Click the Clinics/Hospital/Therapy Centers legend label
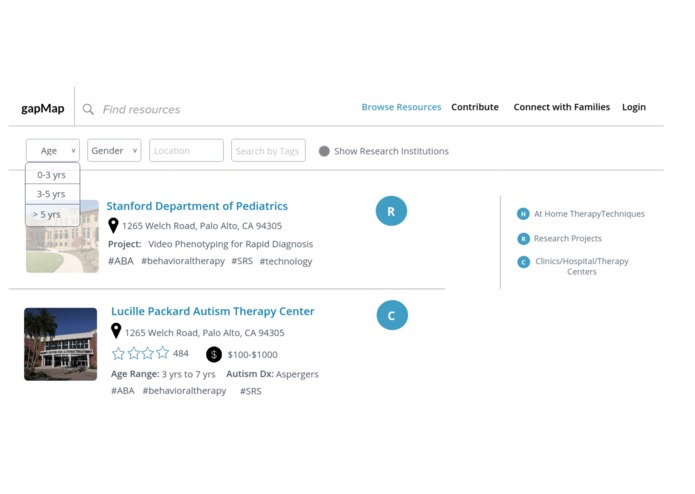Viewport: 695px width, 494px height. pos(582,266)
